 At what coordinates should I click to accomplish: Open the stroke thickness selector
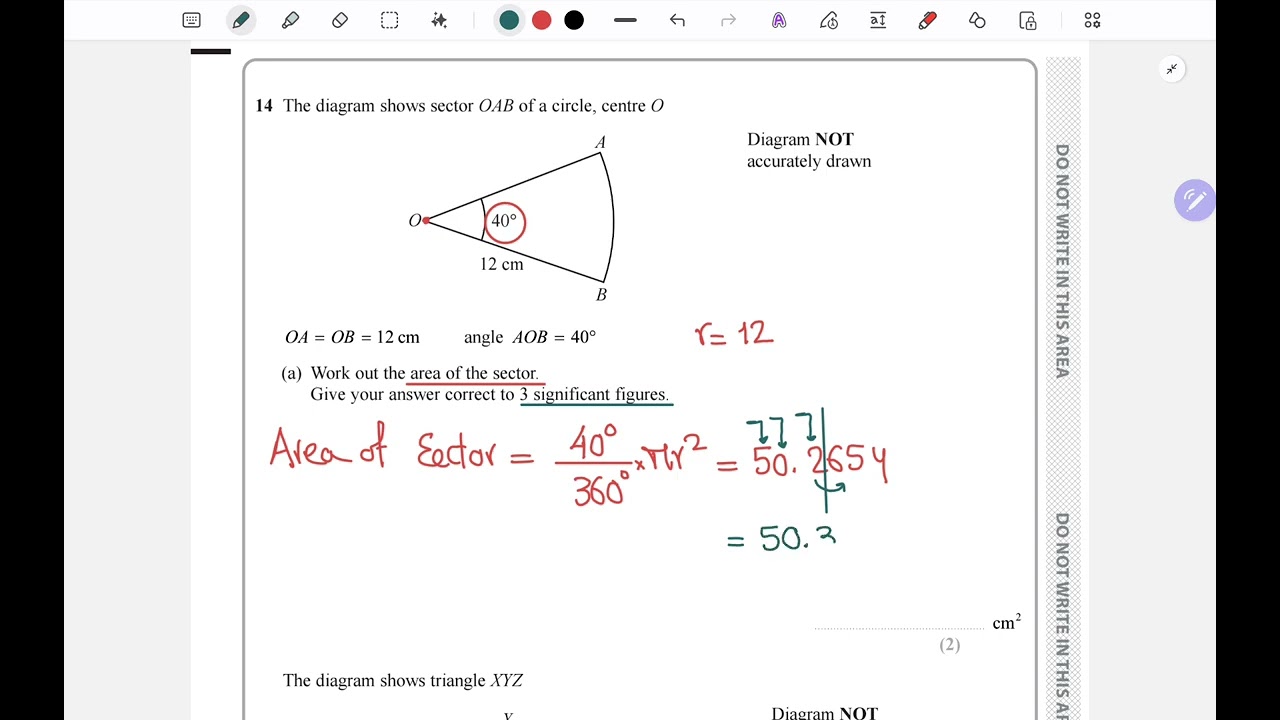[626, 20]
